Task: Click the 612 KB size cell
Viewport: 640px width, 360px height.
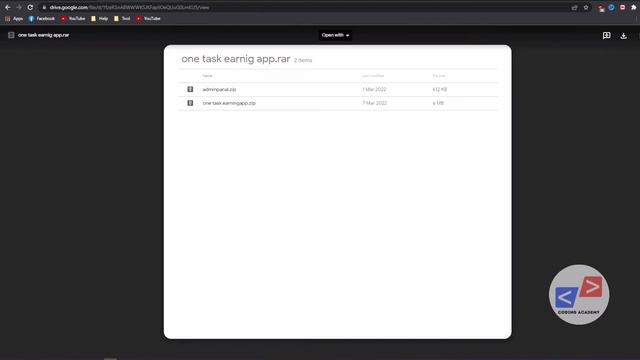Action: pos(440,89)
